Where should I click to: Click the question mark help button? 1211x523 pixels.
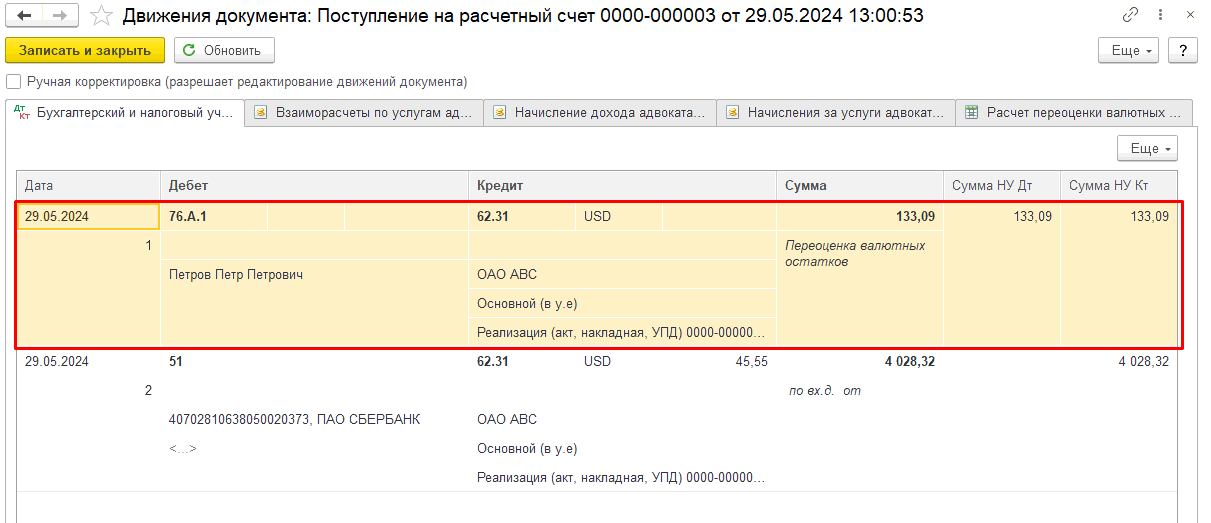click(x=1182, y=51)
